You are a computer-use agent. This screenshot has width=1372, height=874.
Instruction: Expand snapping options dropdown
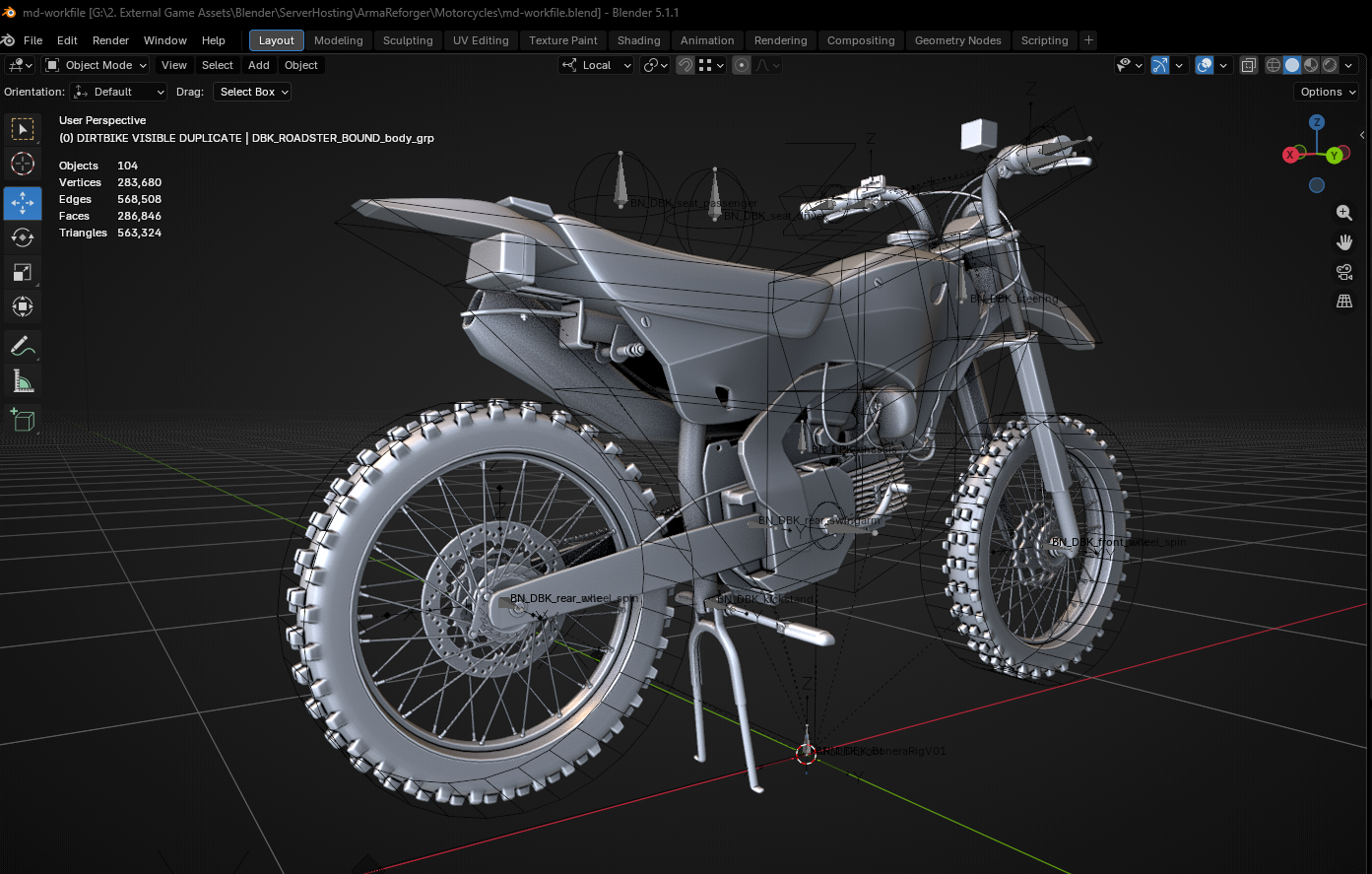click(x=711, y=65)
